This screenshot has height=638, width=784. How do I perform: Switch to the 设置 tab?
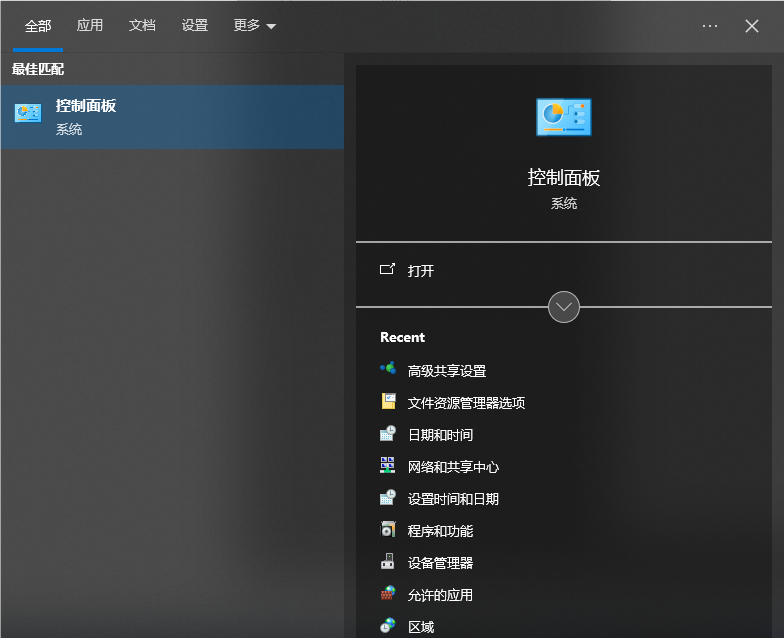click(x=194, y=26)
